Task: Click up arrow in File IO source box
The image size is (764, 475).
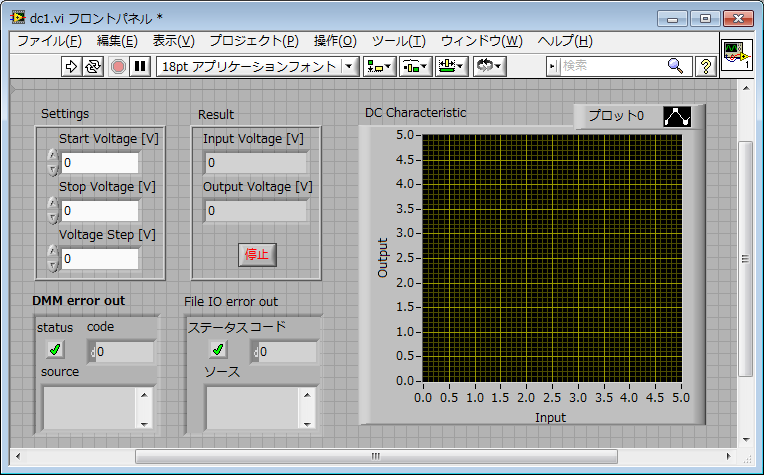Action: click(307, 395)
